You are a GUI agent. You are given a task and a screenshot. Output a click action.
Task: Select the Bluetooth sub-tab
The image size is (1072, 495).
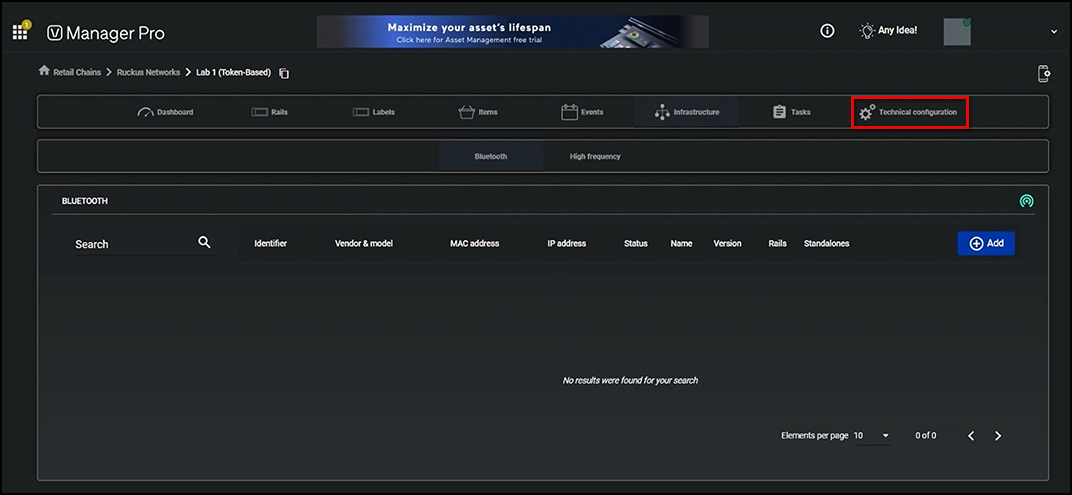491,157
